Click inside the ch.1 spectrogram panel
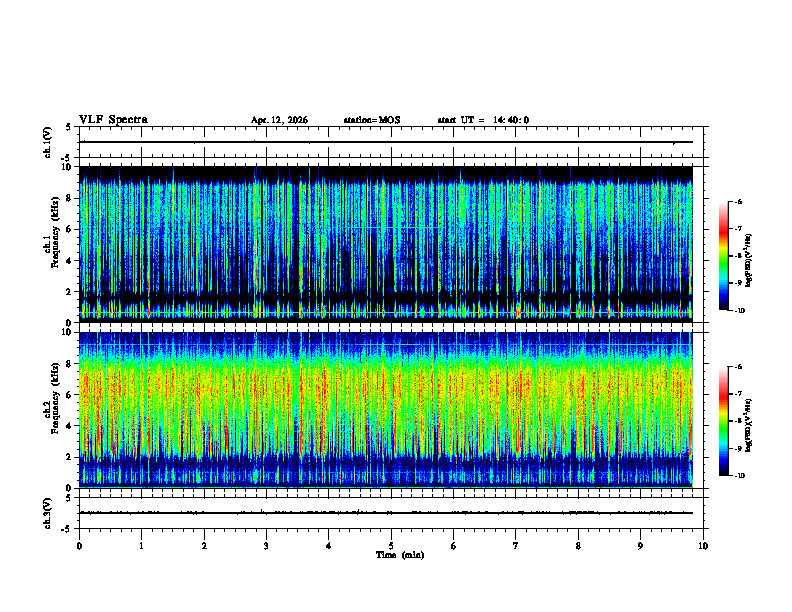This screenshot has height=612, width=792. tap(386, 244)
